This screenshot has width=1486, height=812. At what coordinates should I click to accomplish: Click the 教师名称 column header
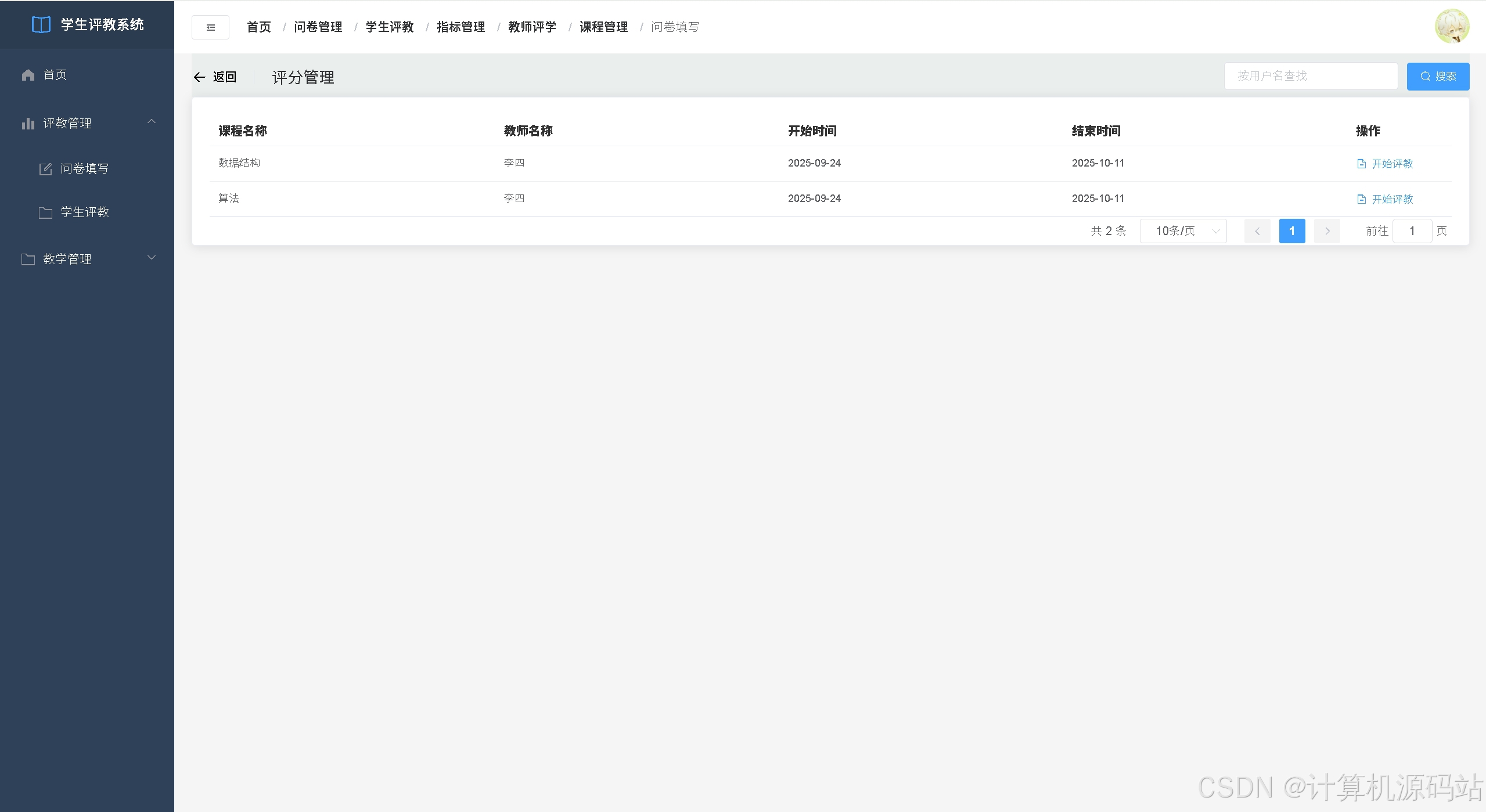pos(528,131)
